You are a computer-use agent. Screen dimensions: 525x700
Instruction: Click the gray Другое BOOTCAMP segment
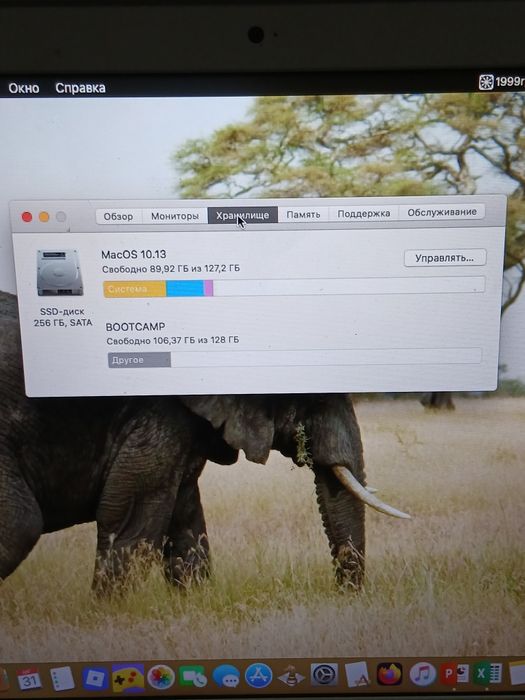139,360
